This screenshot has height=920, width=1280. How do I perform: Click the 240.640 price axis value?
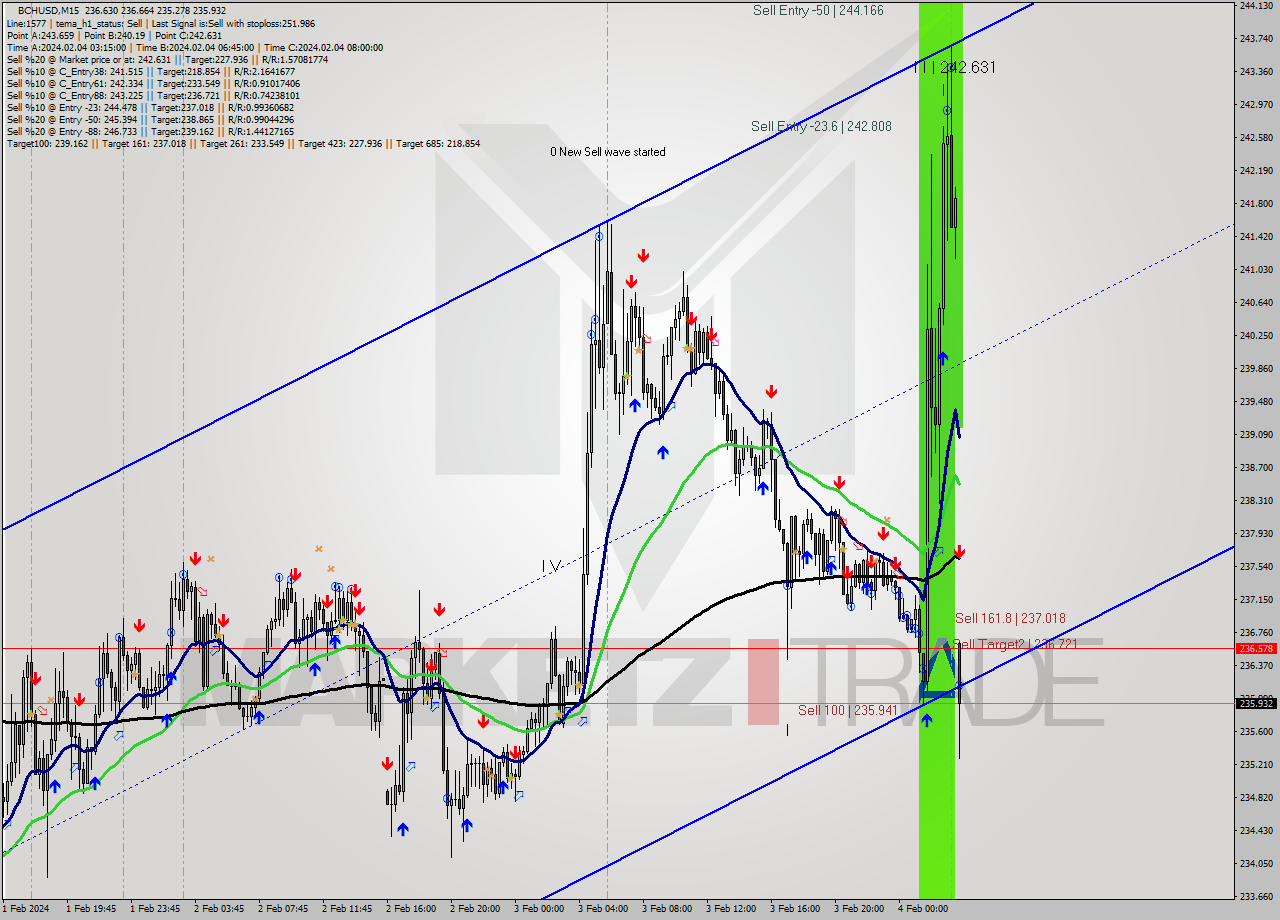pos(1256,302)
